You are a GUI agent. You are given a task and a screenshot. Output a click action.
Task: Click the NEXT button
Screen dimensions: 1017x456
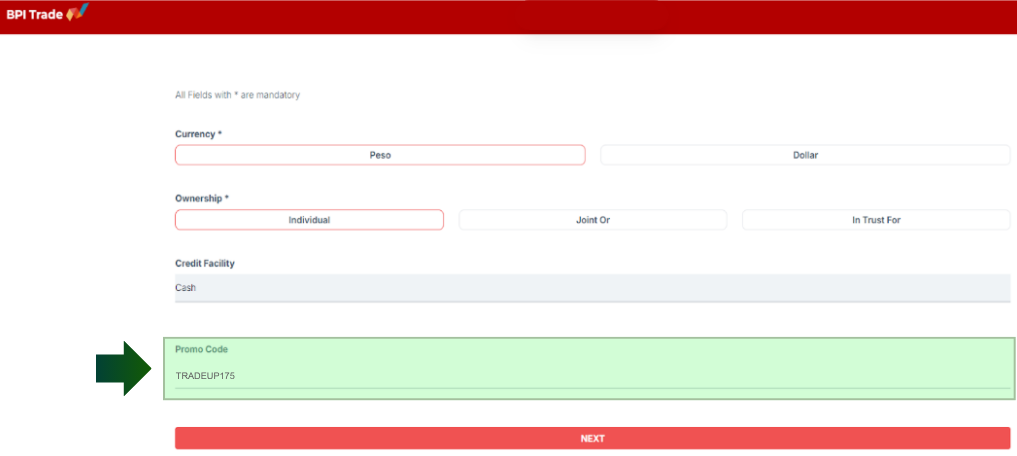click(593, 438)
